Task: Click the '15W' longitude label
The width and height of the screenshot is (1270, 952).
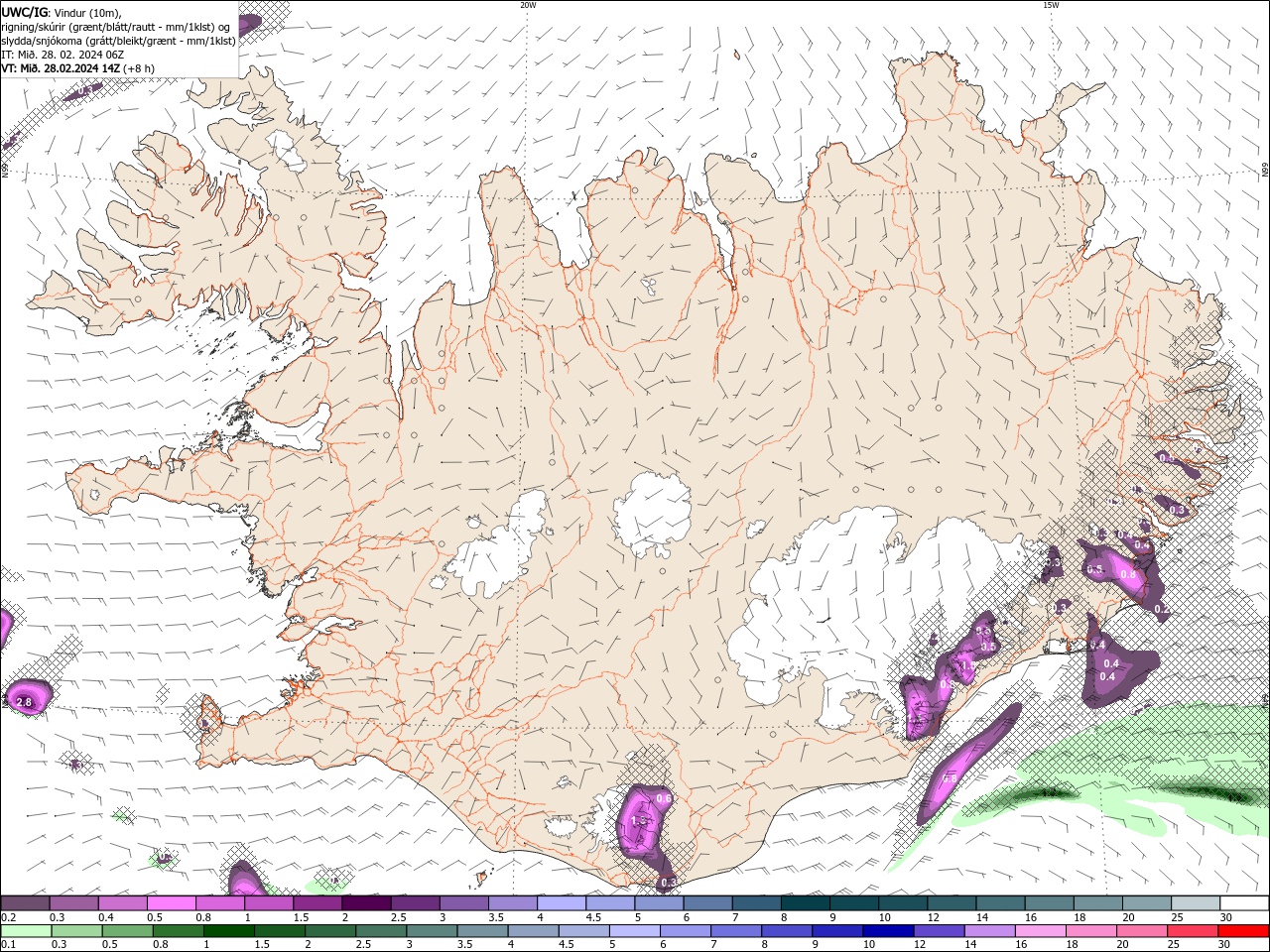Action: (x=1051, y=5)
